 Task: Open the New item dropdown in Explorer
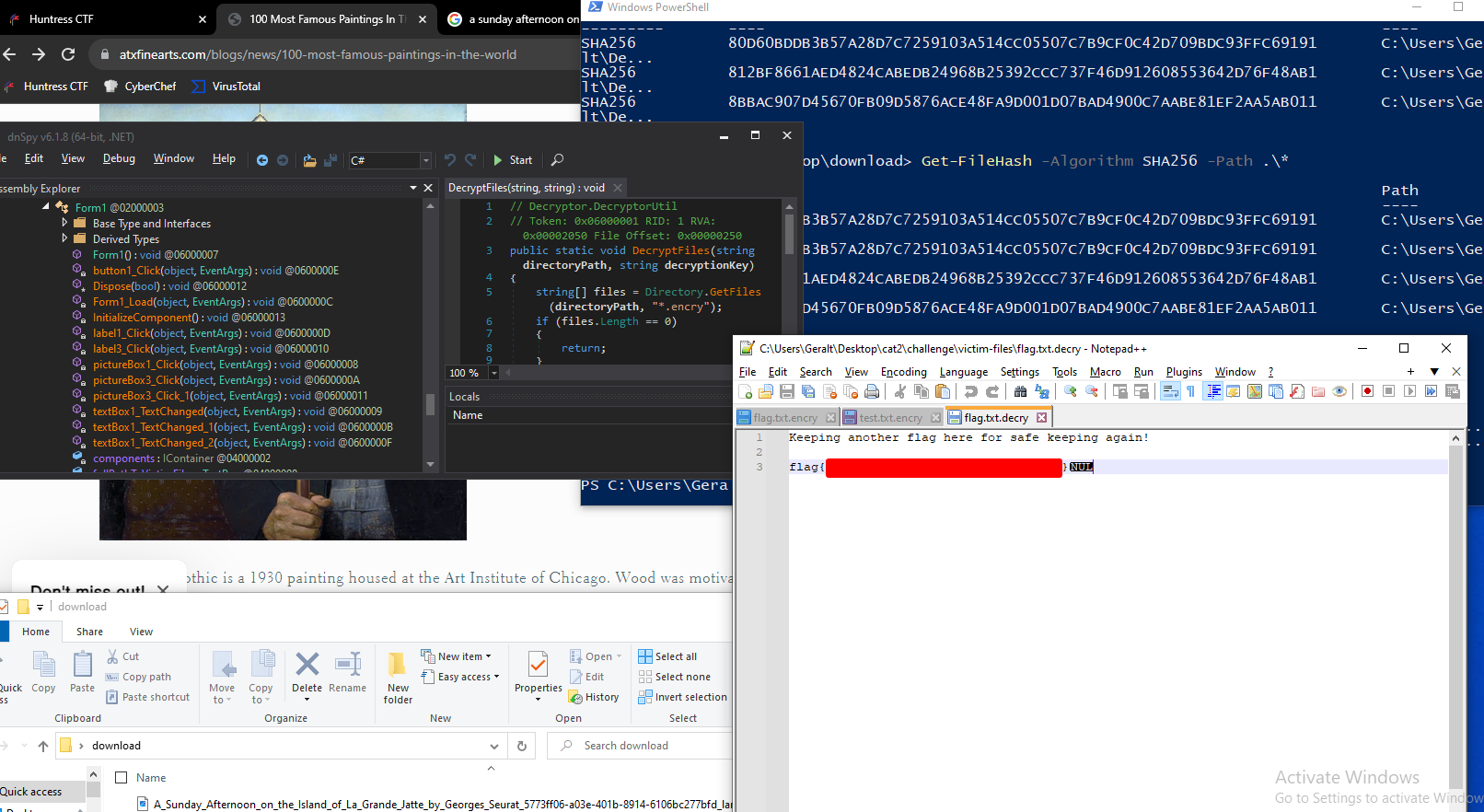[x=457, y=656]
